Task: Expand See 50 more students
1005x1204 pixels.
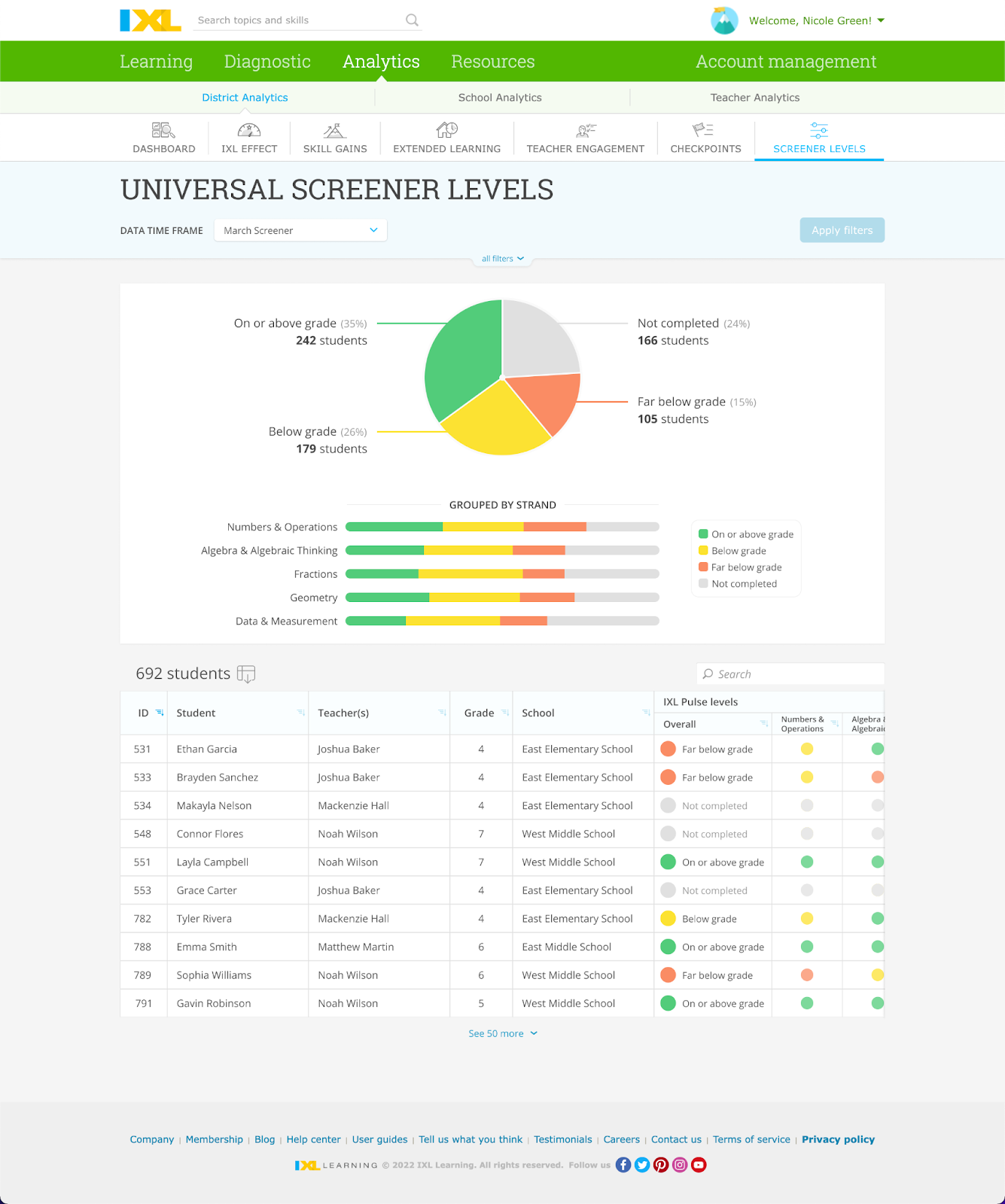Action: coord(502,1033)
